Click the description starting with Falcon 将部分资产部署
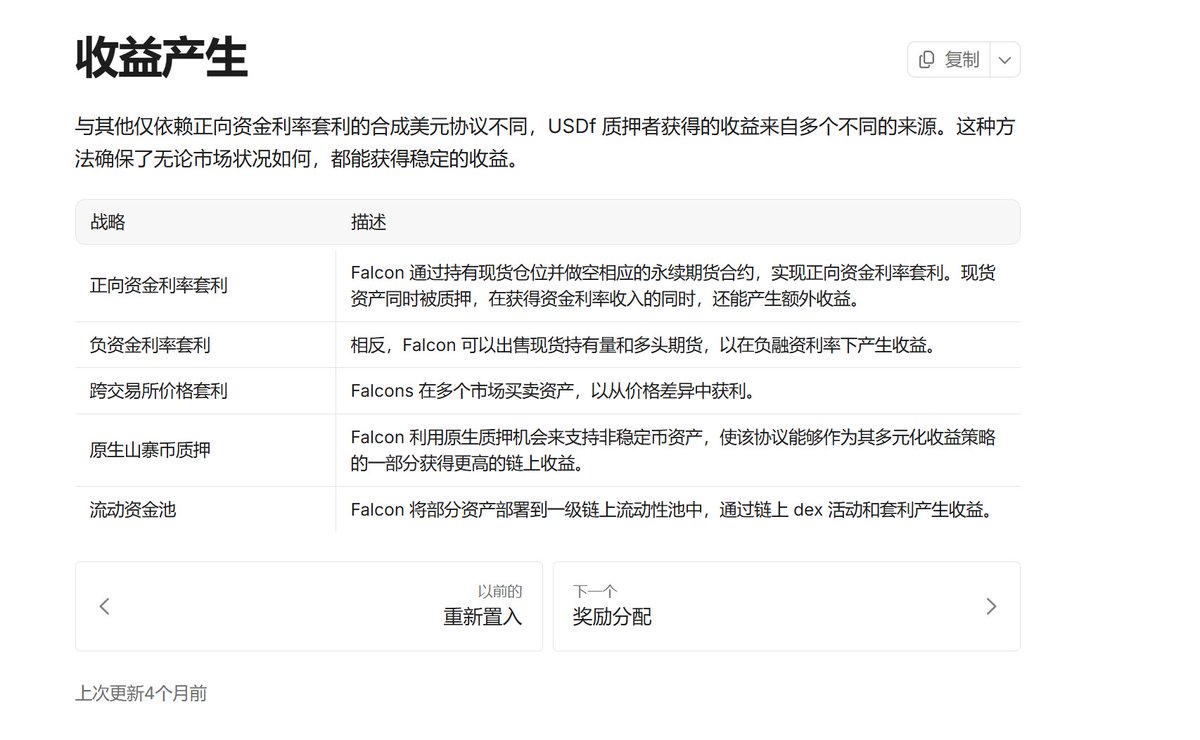 click(x=675, y=510)
